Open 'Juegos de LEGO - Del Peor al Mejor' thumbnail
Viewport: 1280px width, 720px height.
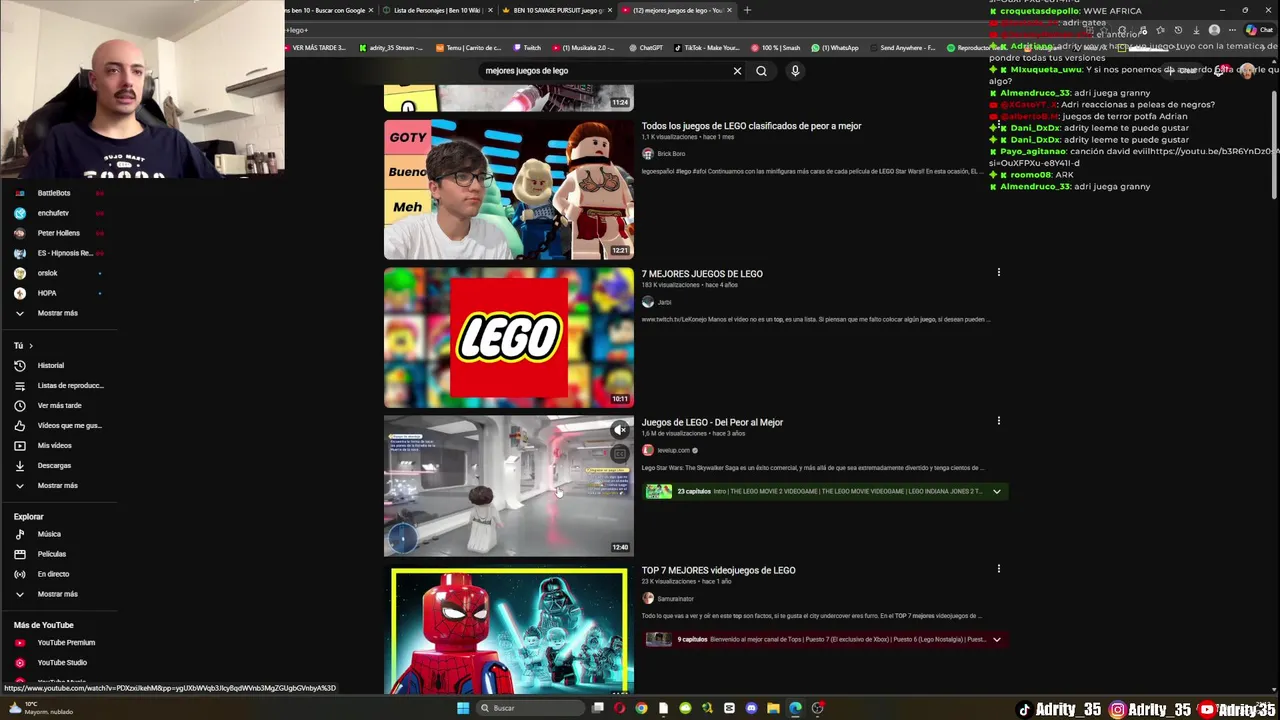pos(509,486)
